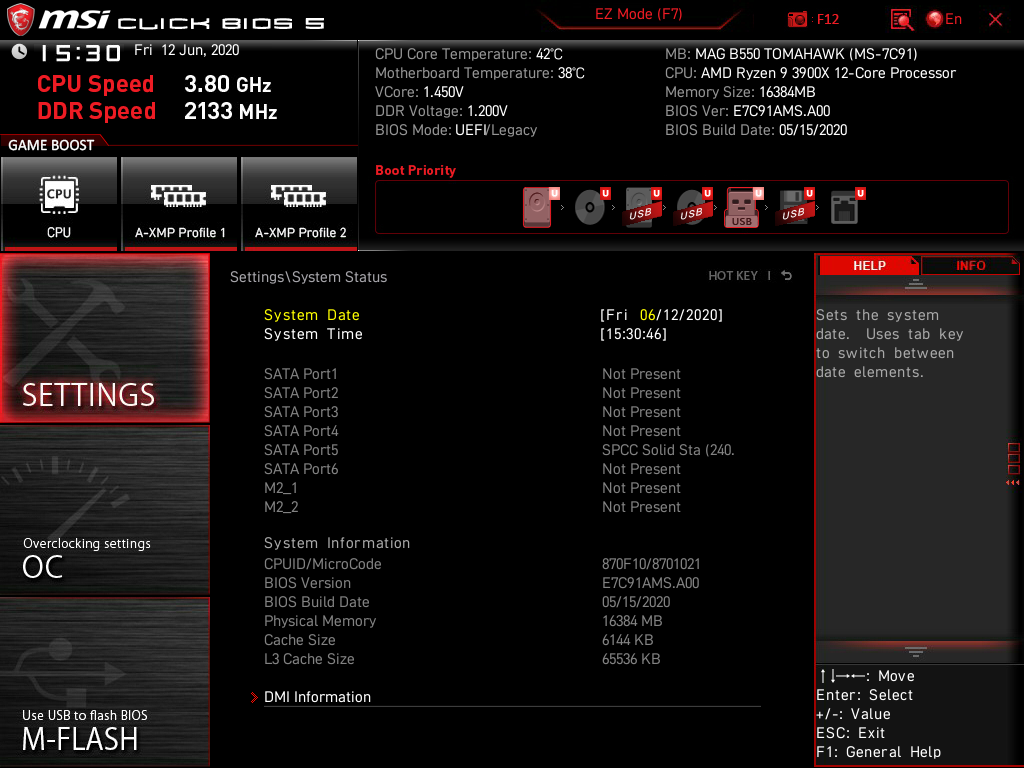
Task: Select the CD/DVD disc boot device icon
Action: [x=592, y=207]
